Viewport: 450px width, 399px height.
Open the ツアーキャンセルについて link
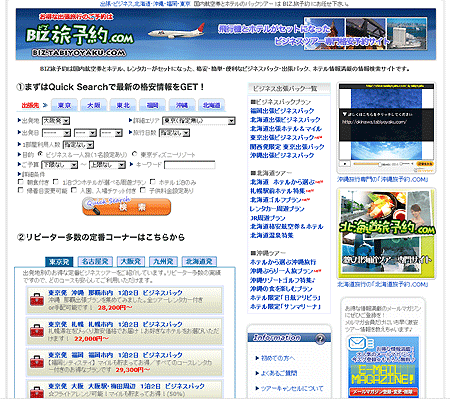pyautogui.click(x=292, y=388)
